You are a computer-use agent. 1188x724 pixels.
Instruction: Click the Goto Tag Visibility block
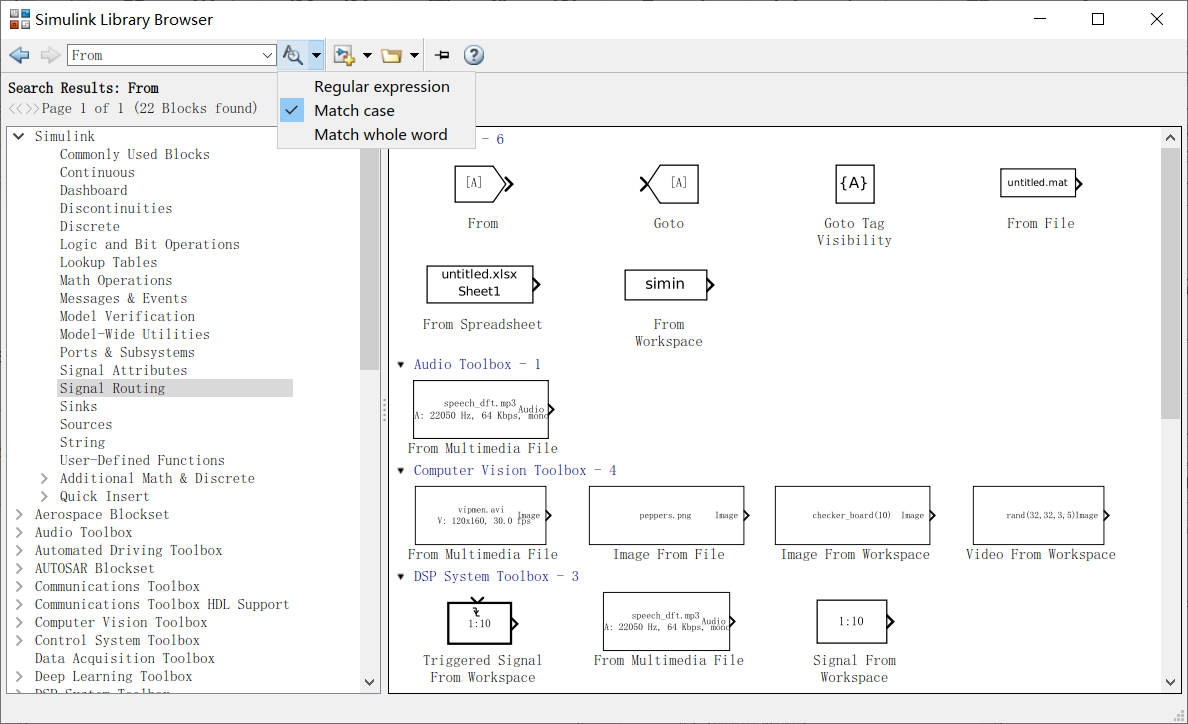click(854, 183)
